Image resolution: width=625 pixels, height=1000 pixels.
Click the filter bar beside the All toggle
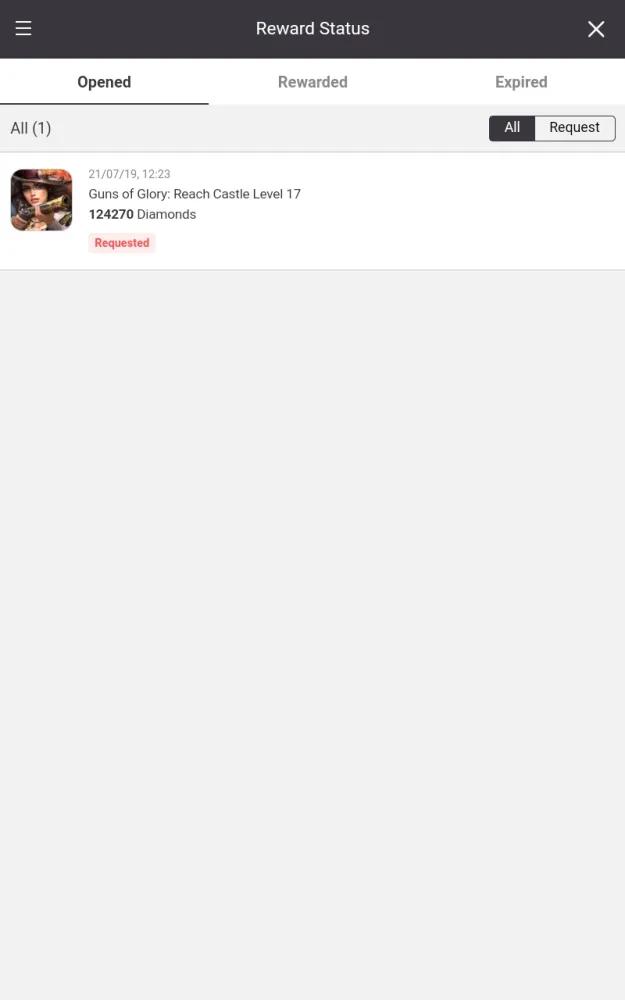[268, 128]
